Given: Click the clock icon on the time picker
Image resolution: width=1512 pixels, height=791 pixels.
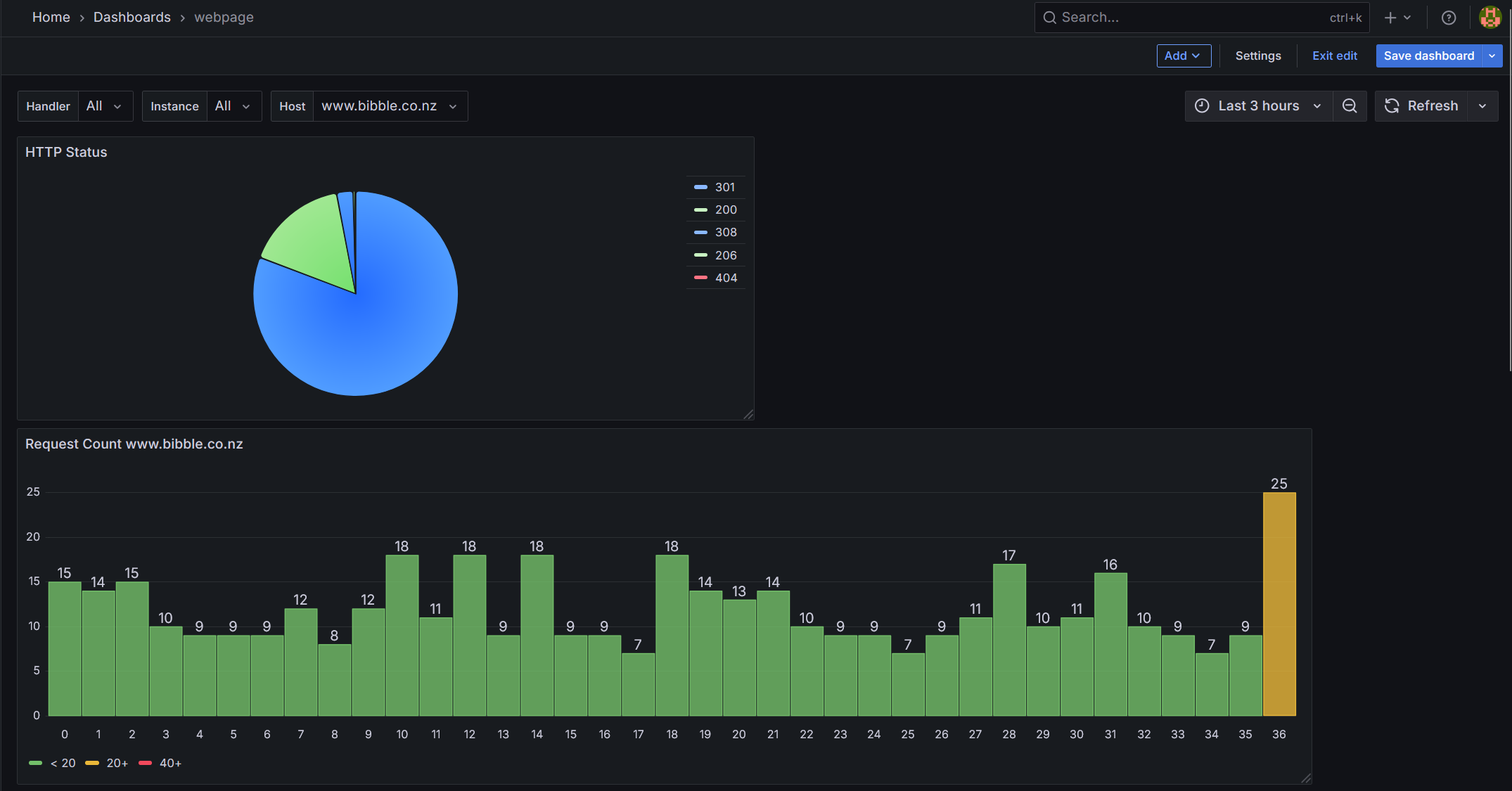Looking at the screenshot, I should 1203,105.
